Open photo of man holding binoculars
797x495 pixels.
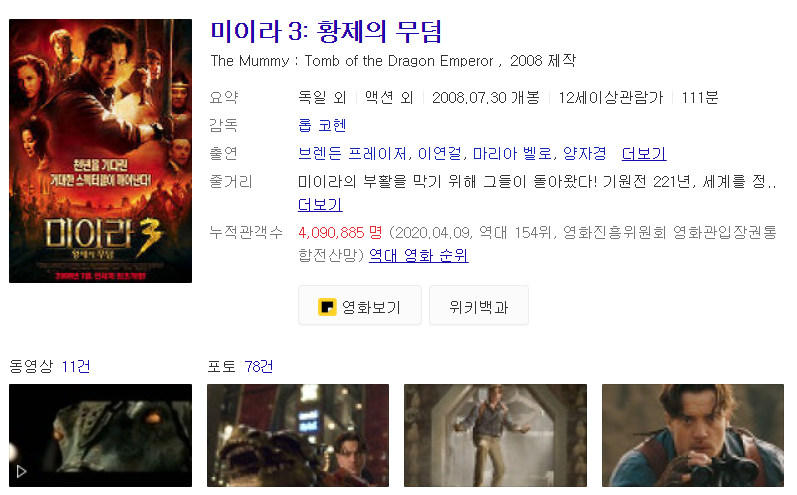[693, 436]
